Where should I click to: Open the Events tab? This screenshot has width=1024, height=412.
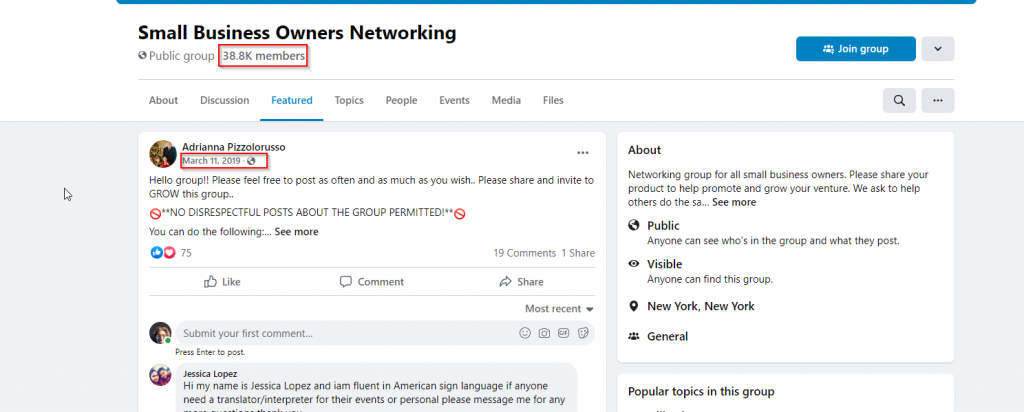[x=455, y=101]
